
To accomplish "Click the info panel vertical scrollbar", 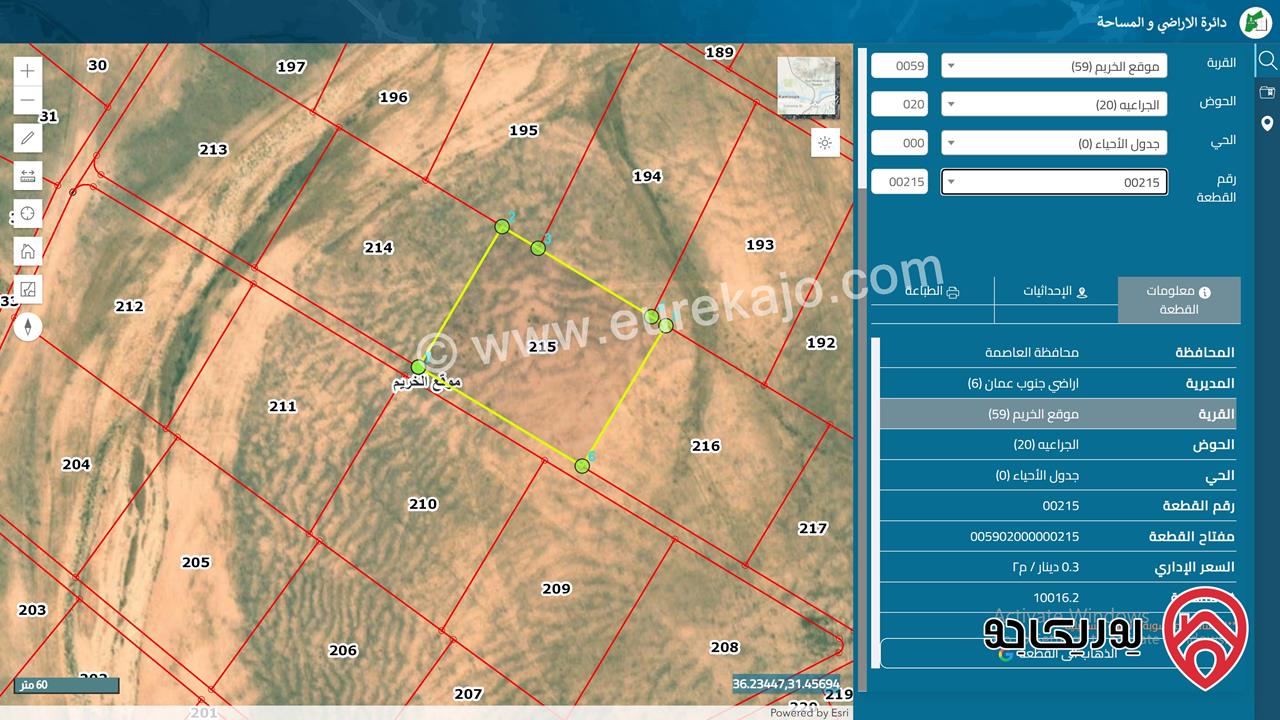I will (876, 502).
